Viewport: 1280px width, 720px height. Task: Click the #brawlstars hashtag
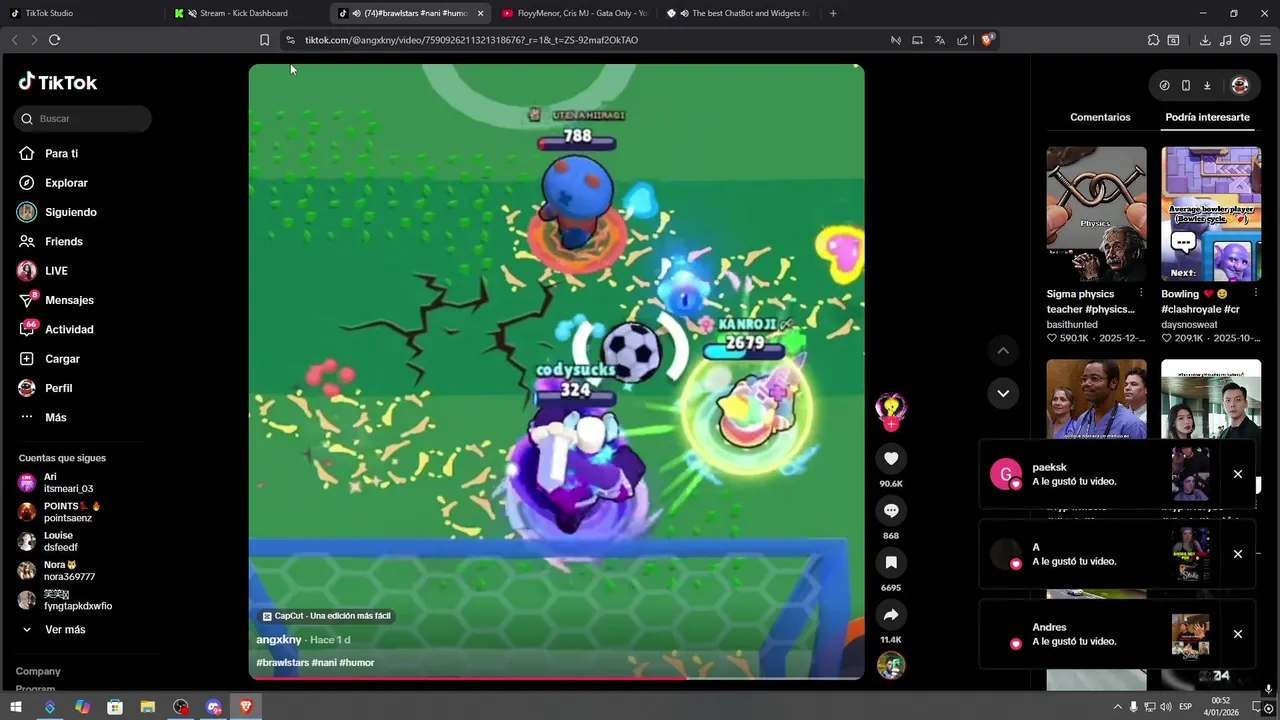click(x=282, y=663)
